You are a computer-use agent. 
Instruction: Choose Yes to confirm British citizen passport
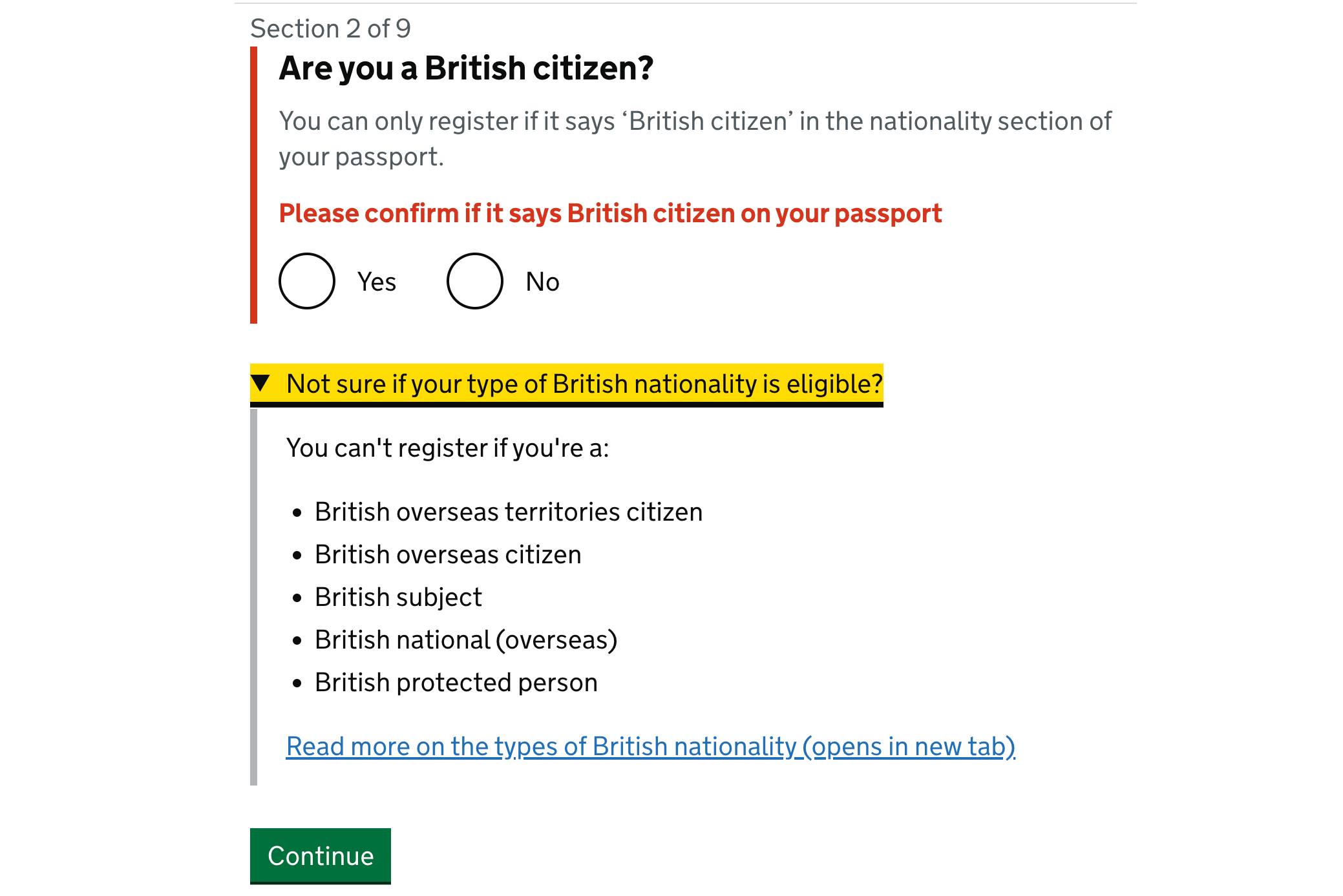(306, 281)
